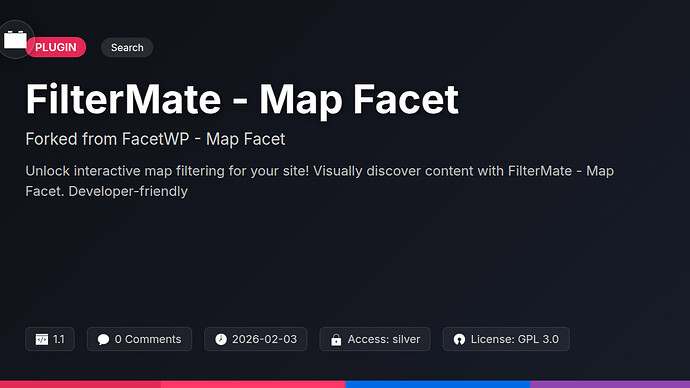Click the version 1.1 badge

(x=50, y=339)
